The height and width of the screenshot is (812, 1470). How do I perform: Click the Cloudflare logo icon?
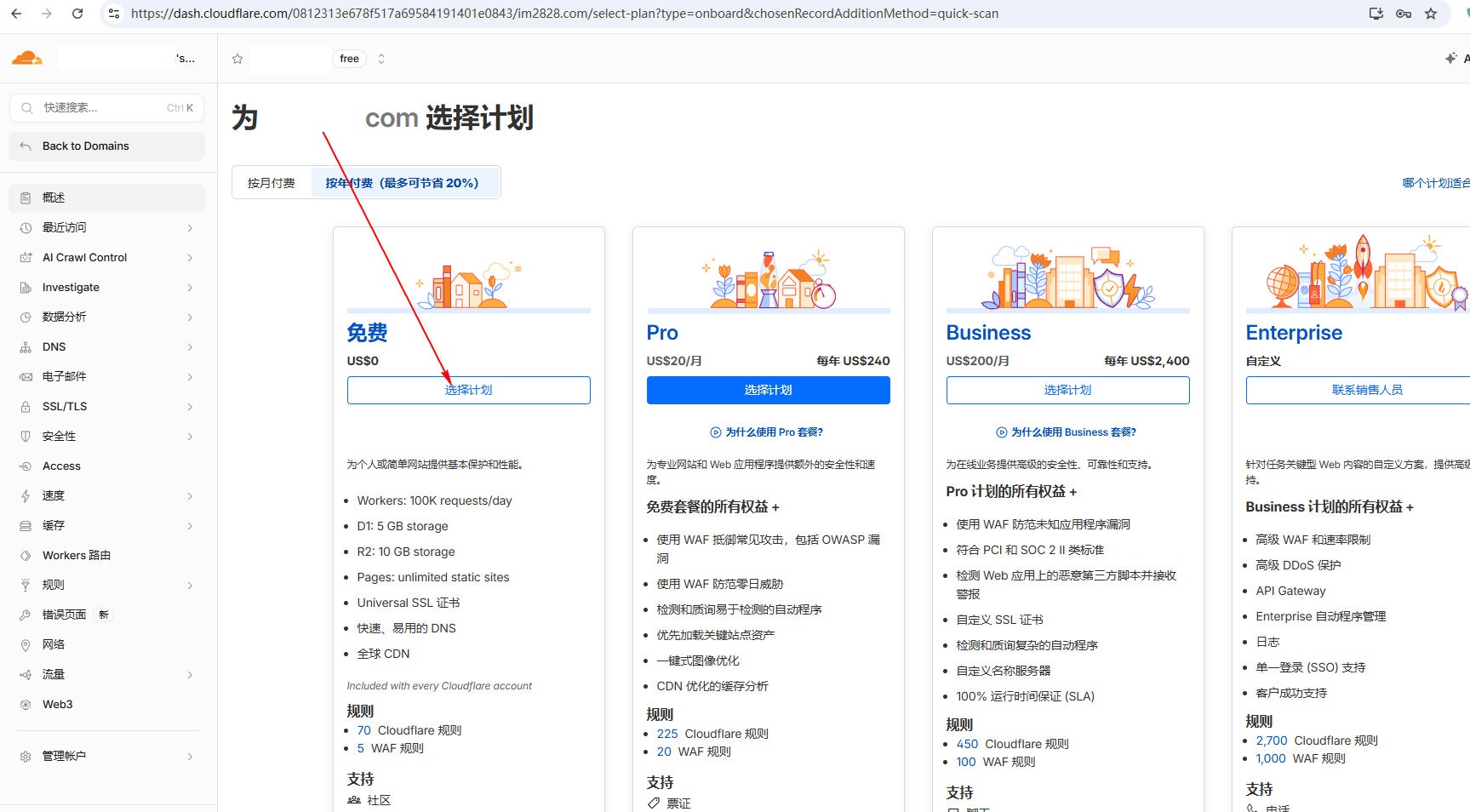coord(27,58)
